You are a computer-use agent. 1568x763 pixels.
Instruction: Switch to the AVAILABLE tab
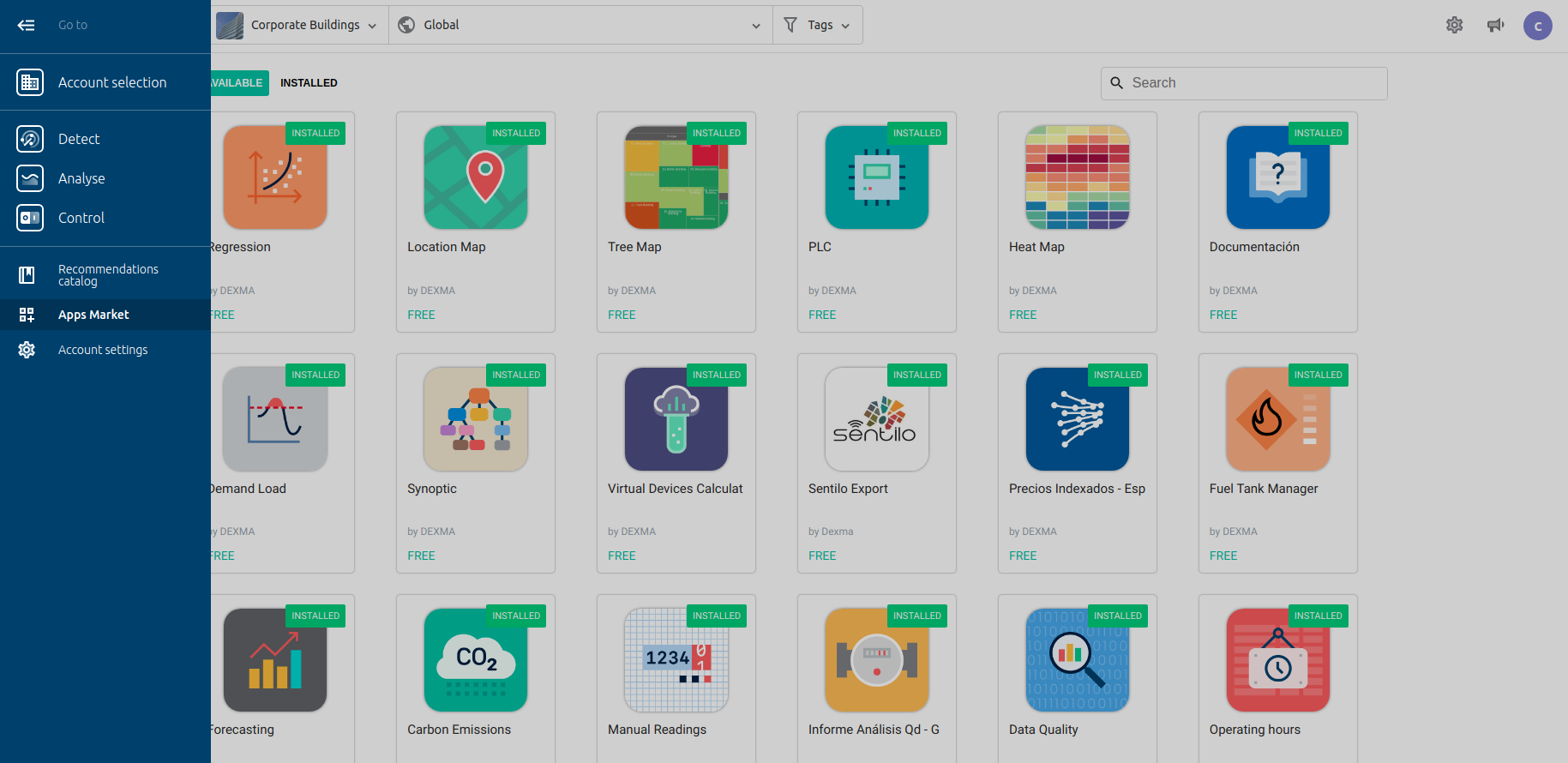click(238, 83)
